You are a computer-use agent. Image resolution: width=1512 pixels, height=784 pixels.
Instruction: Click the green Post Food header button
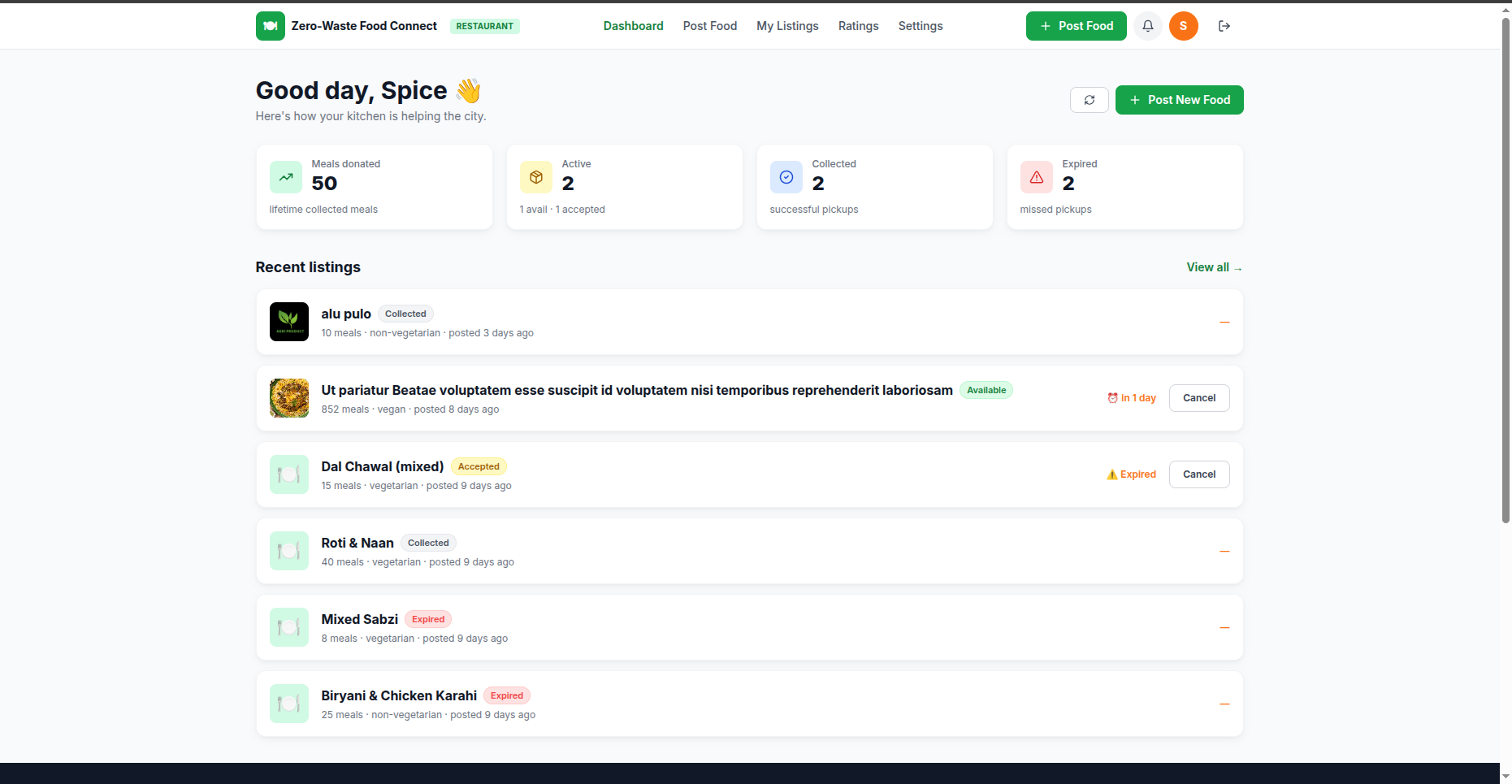(x=1076, y=26)
